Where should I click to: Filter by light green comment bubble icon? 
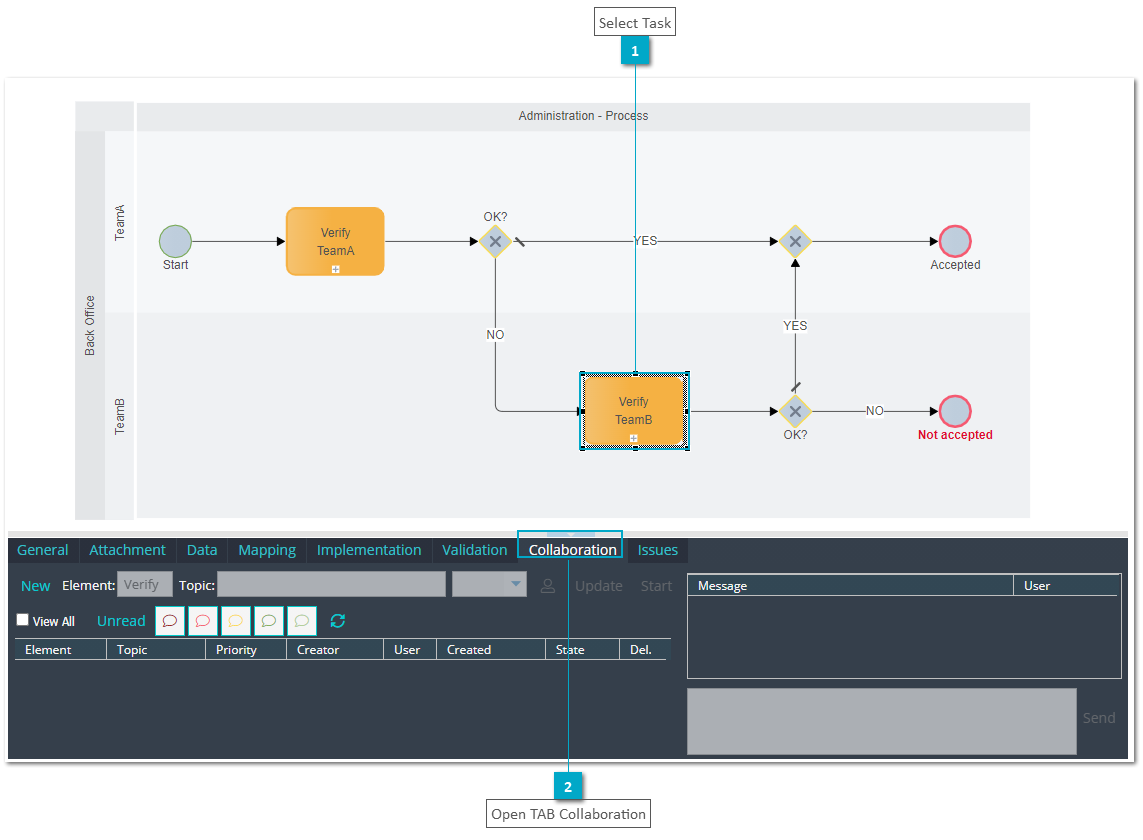pyautogui.click(x=302, y=621)
